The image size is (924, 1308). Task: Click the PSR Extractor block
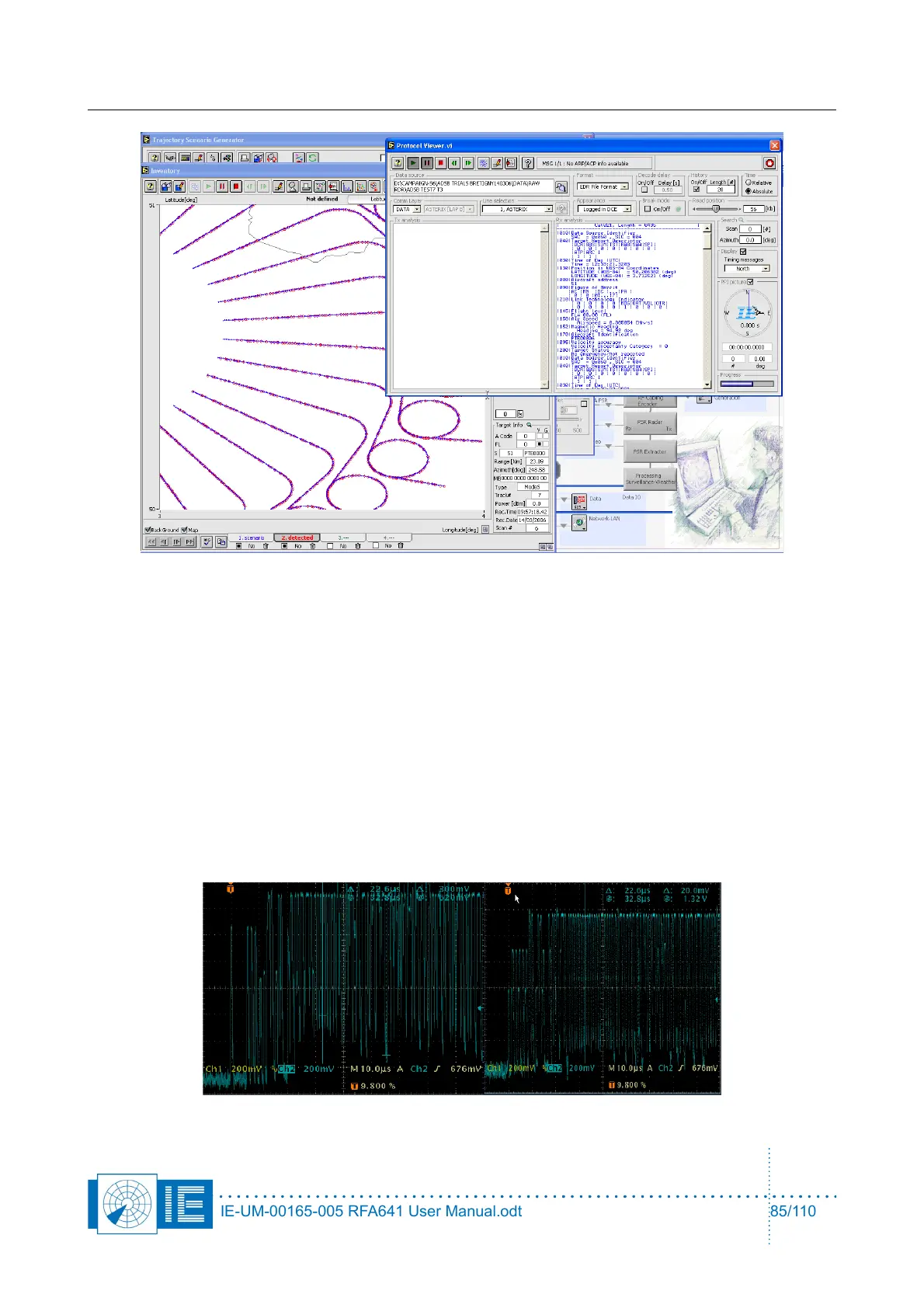[649, 451]
